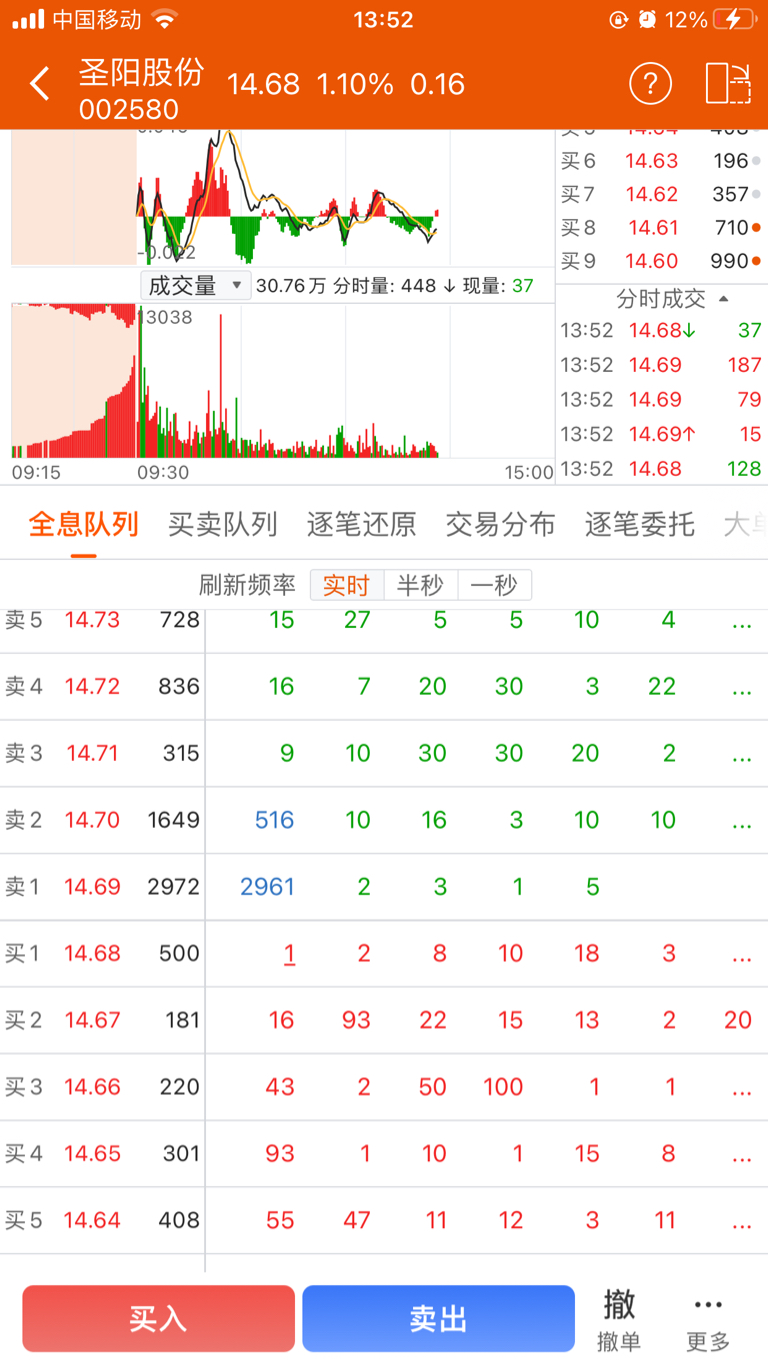
Task: Select 实时 refresh frequency
Action: coord(346,585)
